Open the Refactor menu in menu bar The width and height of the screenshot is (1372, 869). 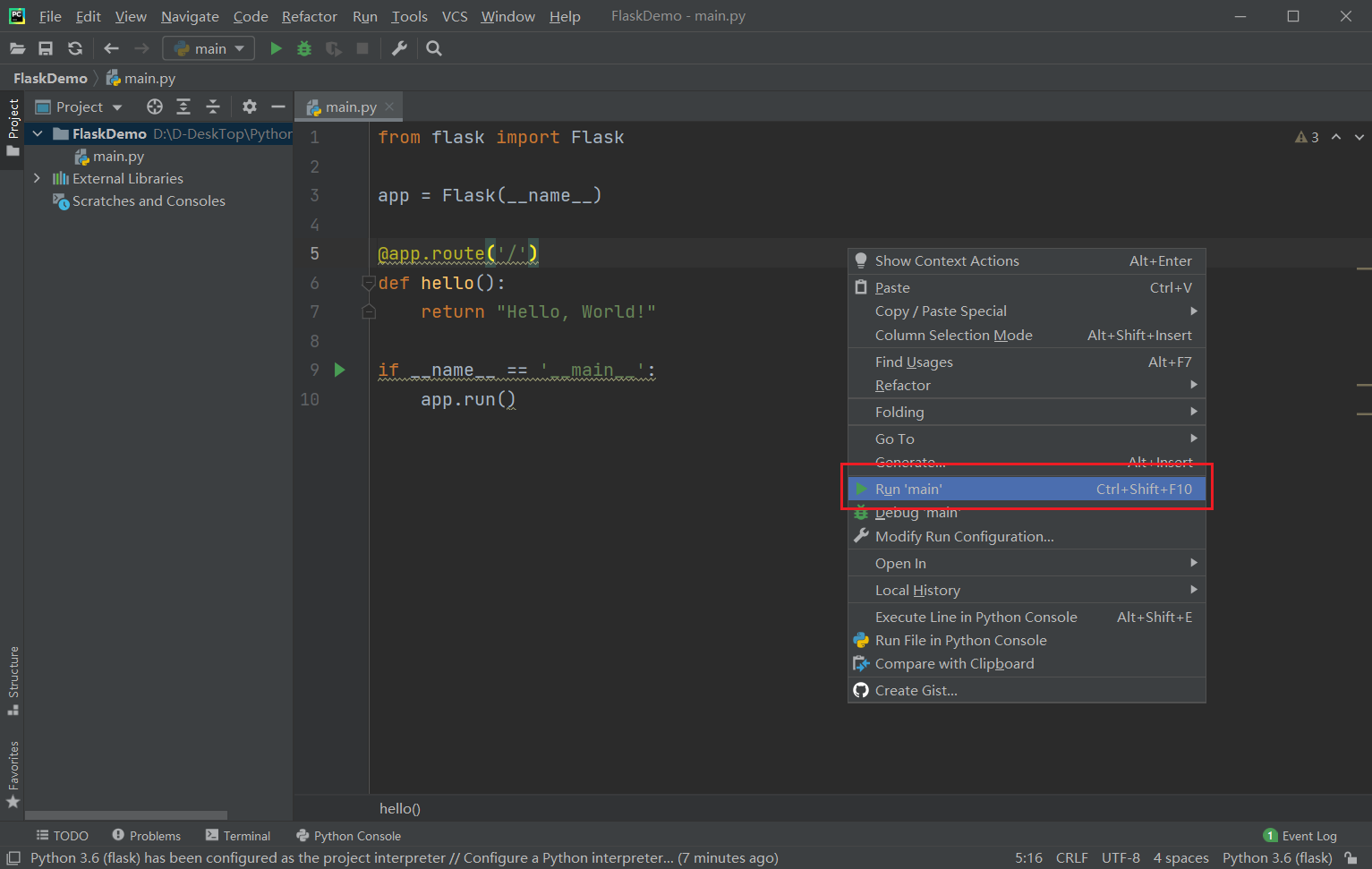tap(309, 16)
